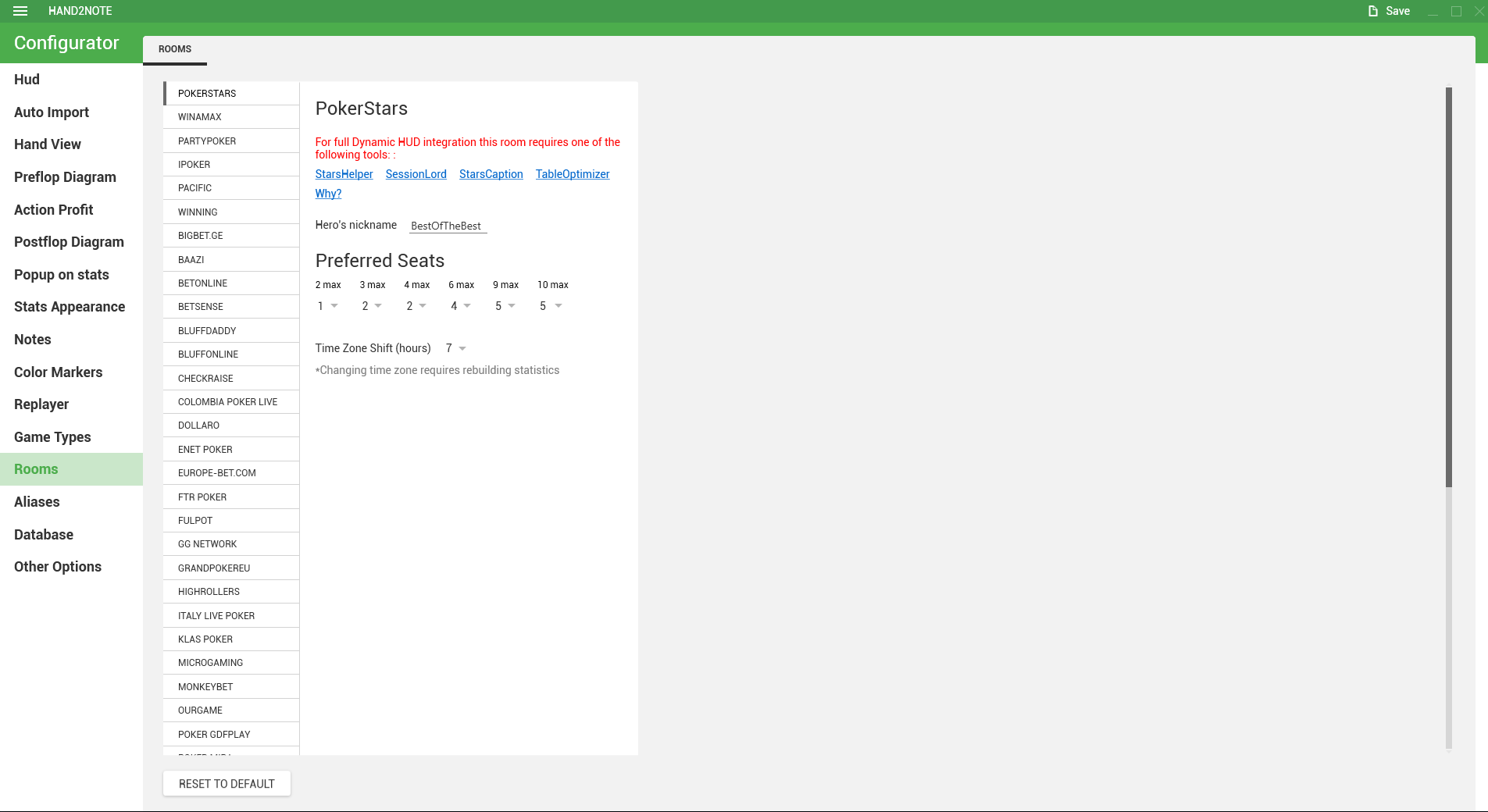
Task: Select EUROPE-BET.COM room
Action: pos(231,473)
